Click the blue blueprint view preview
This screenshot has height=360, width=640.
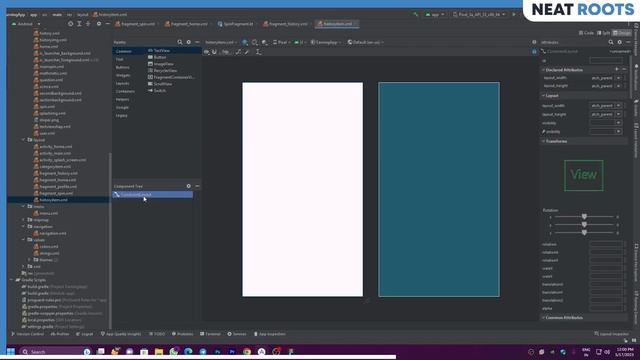click(x=439, y=189)
